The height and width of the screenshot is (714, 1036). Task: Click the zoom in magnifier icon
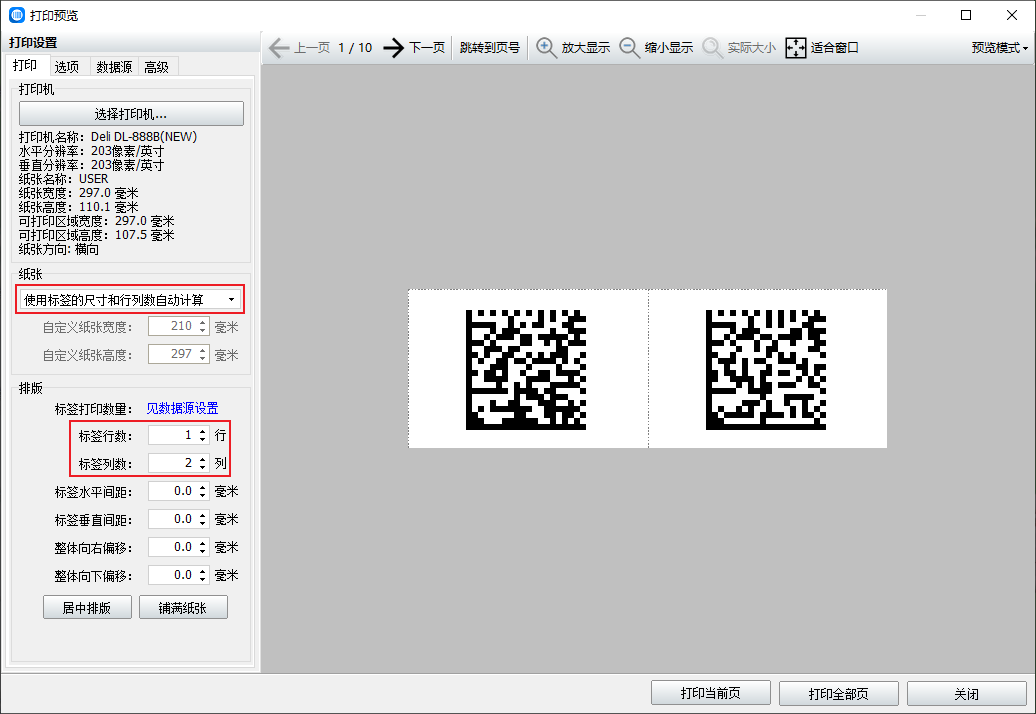pos(546,48)
